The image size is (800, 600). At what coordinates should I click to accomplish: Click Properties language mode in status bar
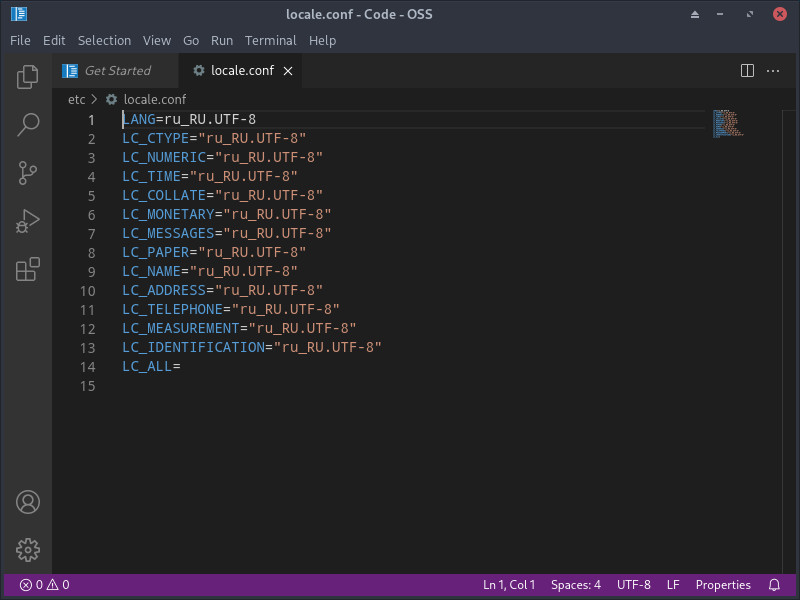pyautogui.click(x=723, y=584)
